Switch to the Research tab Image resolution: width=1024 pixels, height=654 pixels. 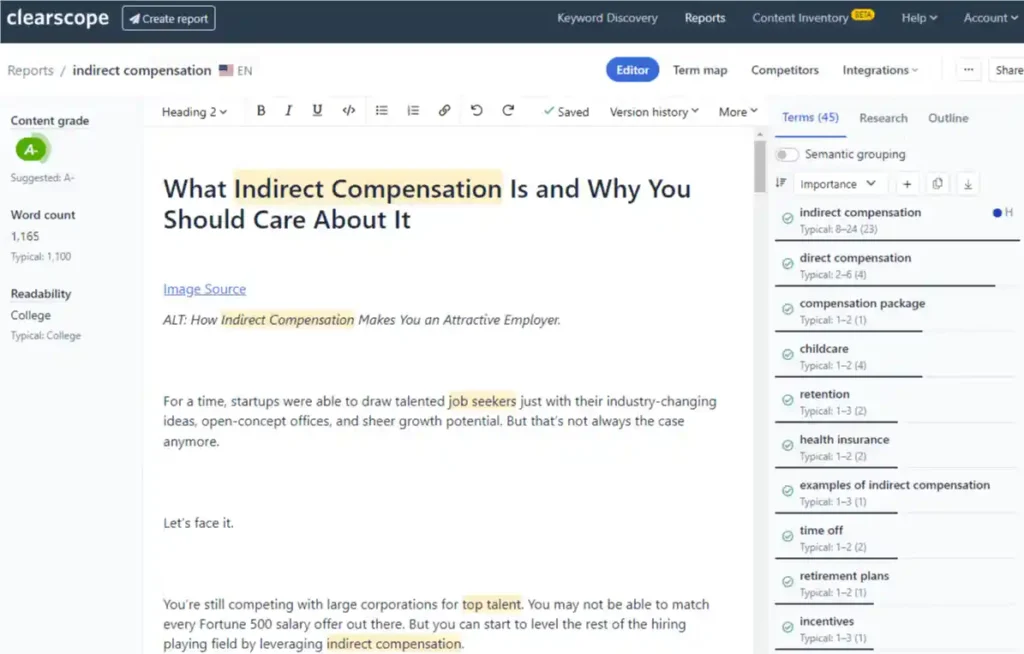(883, 118)
